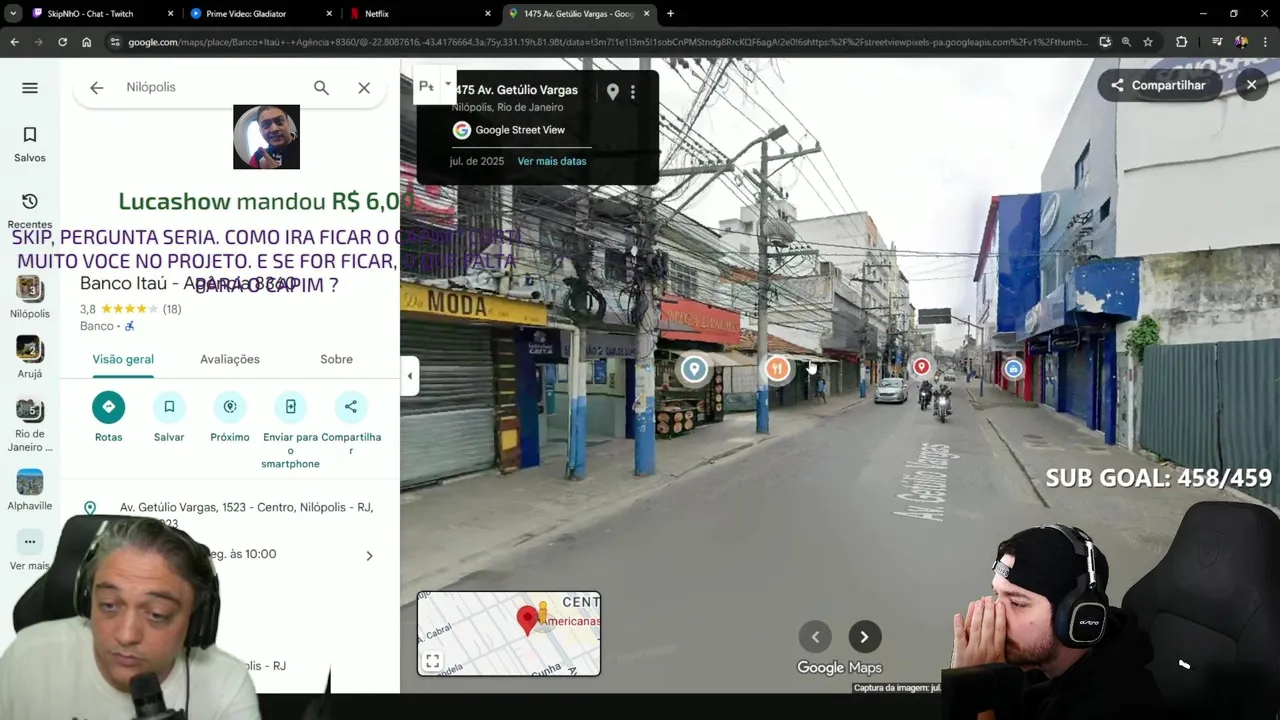Screen dimensions: 1280x720
Task: Open recent Arujá item in sidebar
Action: pos(30,357)
